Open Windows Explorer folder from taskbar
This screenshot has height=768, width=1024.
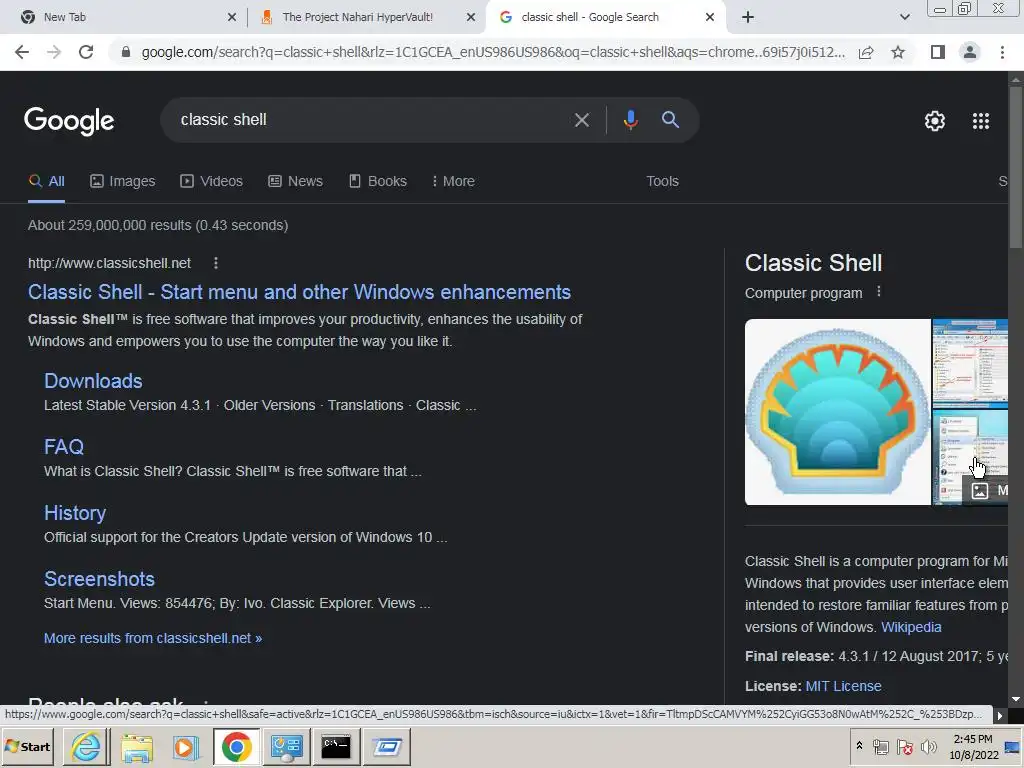[x=136, y=747]
